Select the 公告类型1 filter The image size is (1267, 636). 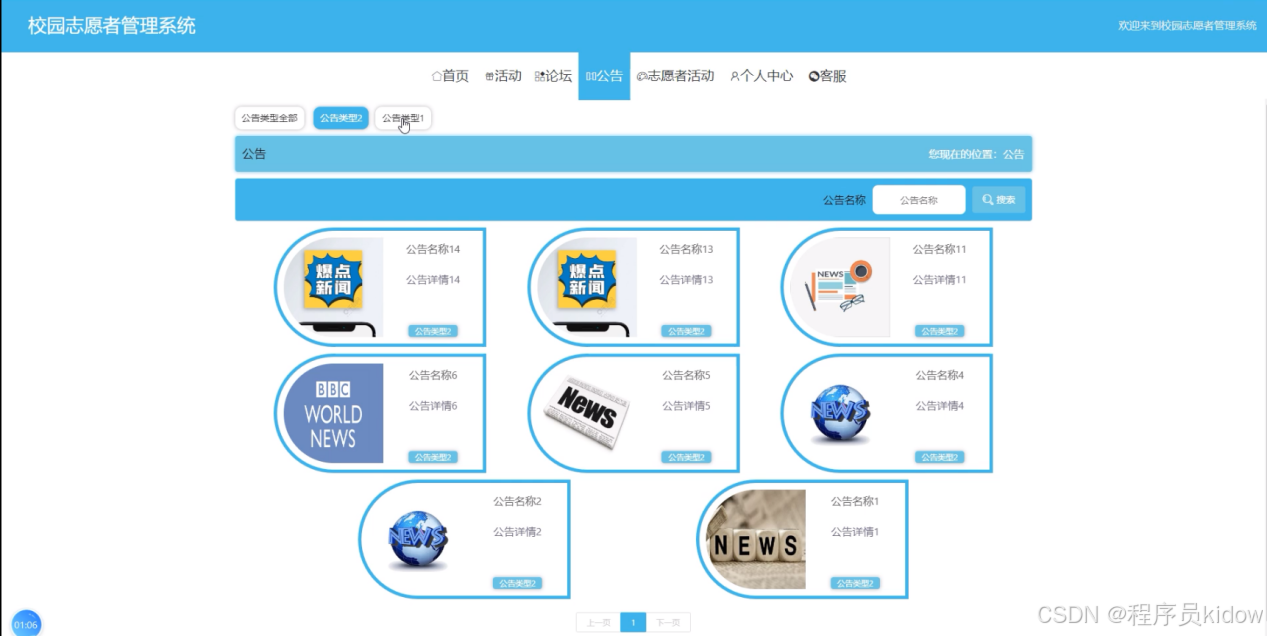pyautogui.click(x=402, y=117)
